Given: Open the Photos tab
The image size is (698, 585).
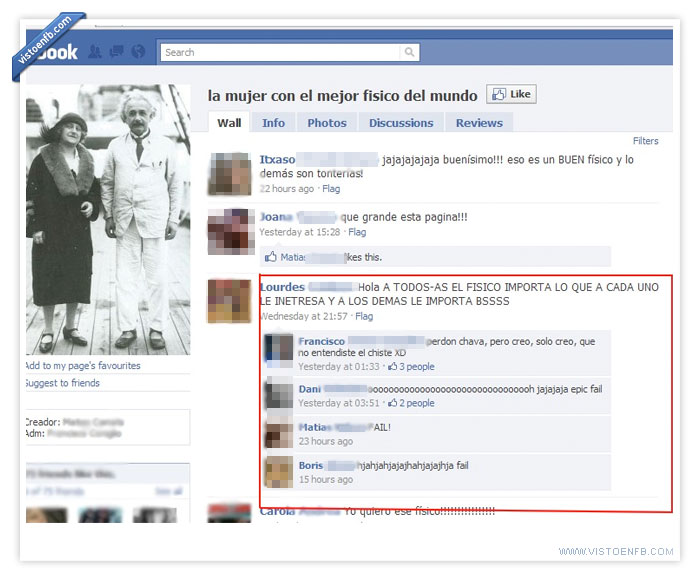Looking at the screenshot, I should click(327, 123).
